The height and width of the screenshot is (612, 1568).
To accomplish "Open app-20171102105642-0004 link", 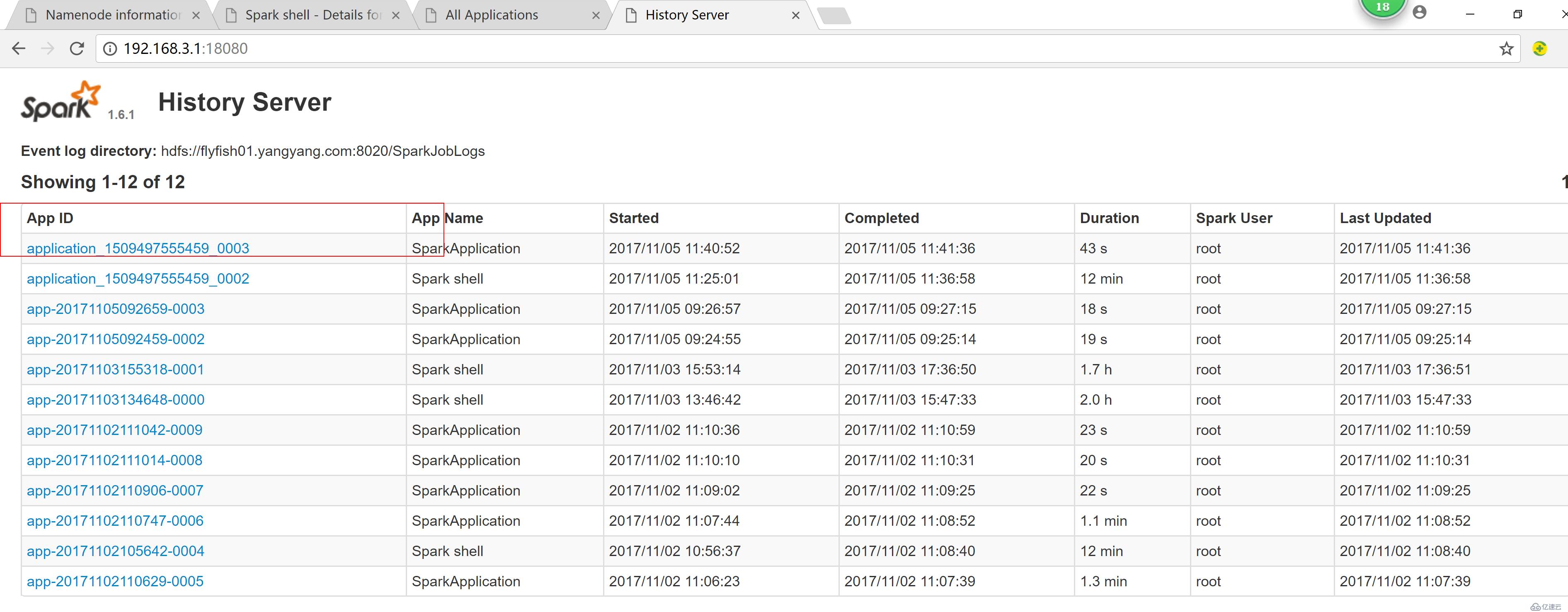I will click(x=116, y=551).
